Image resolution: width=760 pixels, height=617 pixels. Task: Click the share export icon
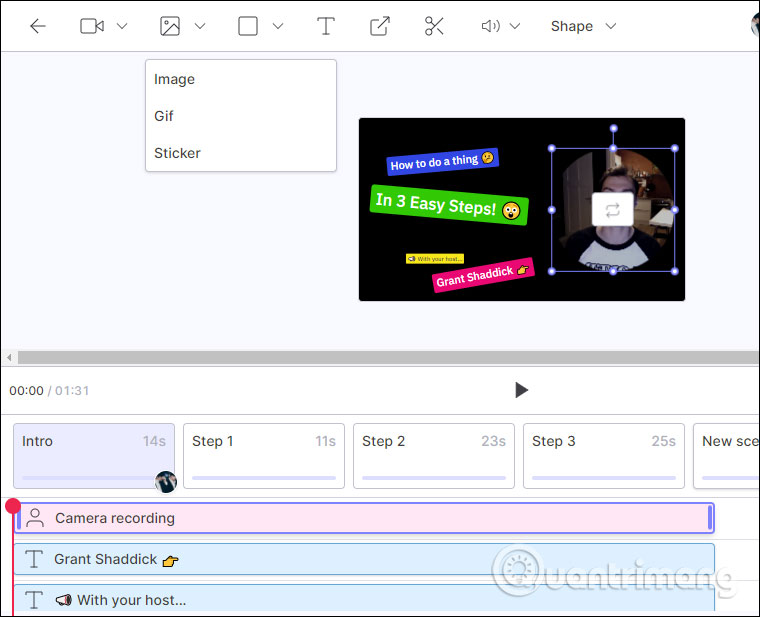point(380,27)
